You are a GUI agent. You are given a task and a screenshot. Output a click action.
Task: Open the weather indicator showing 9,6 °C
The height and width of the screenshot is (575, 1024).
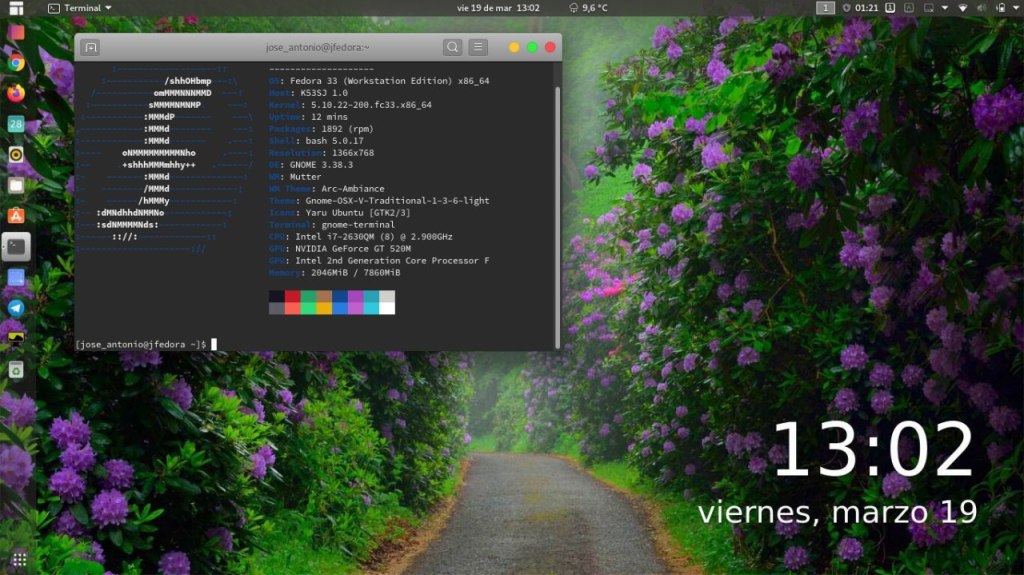tap(588, 8)
